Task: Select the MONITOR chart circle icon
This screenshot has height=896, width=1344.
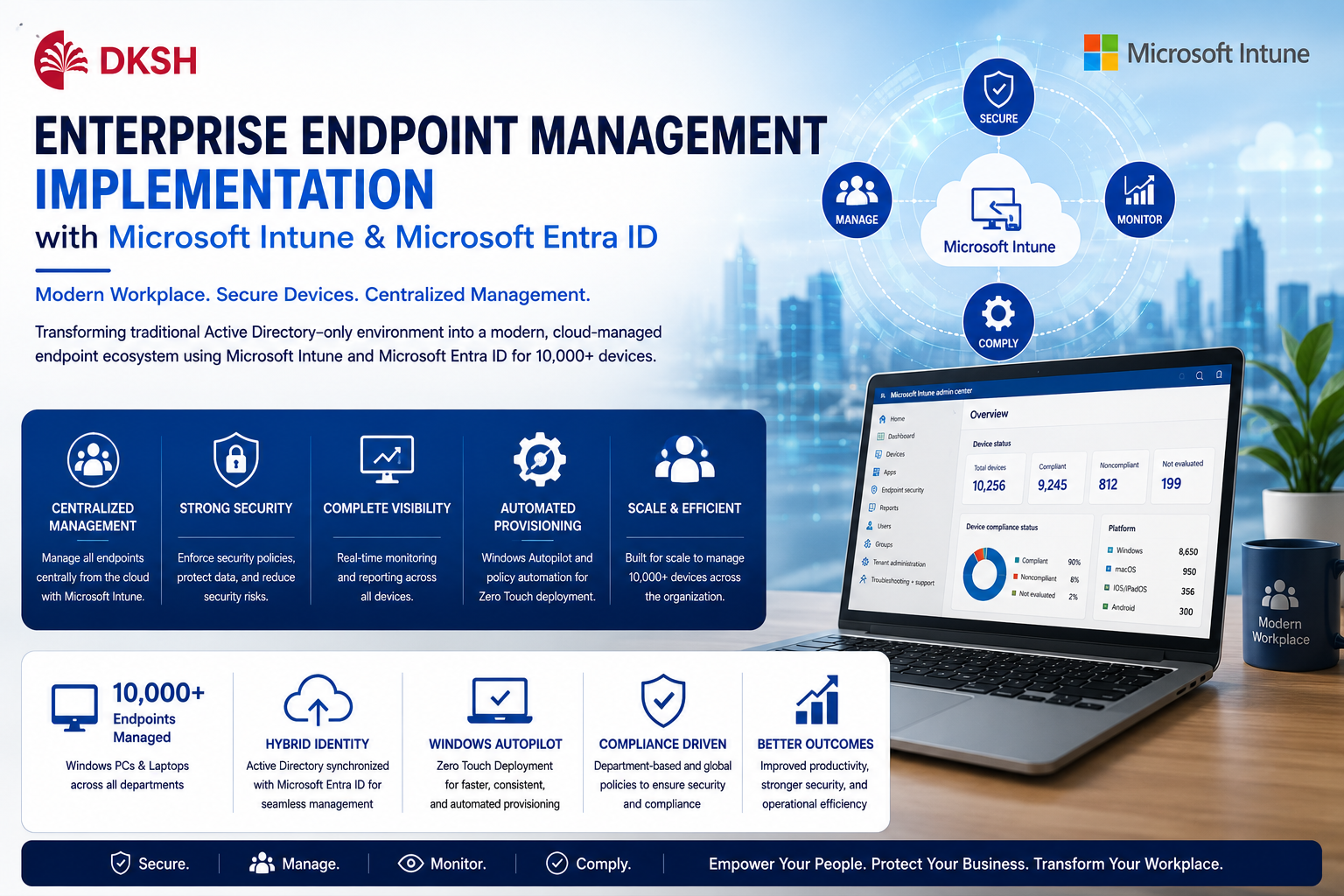Action: click(1139, 198)
